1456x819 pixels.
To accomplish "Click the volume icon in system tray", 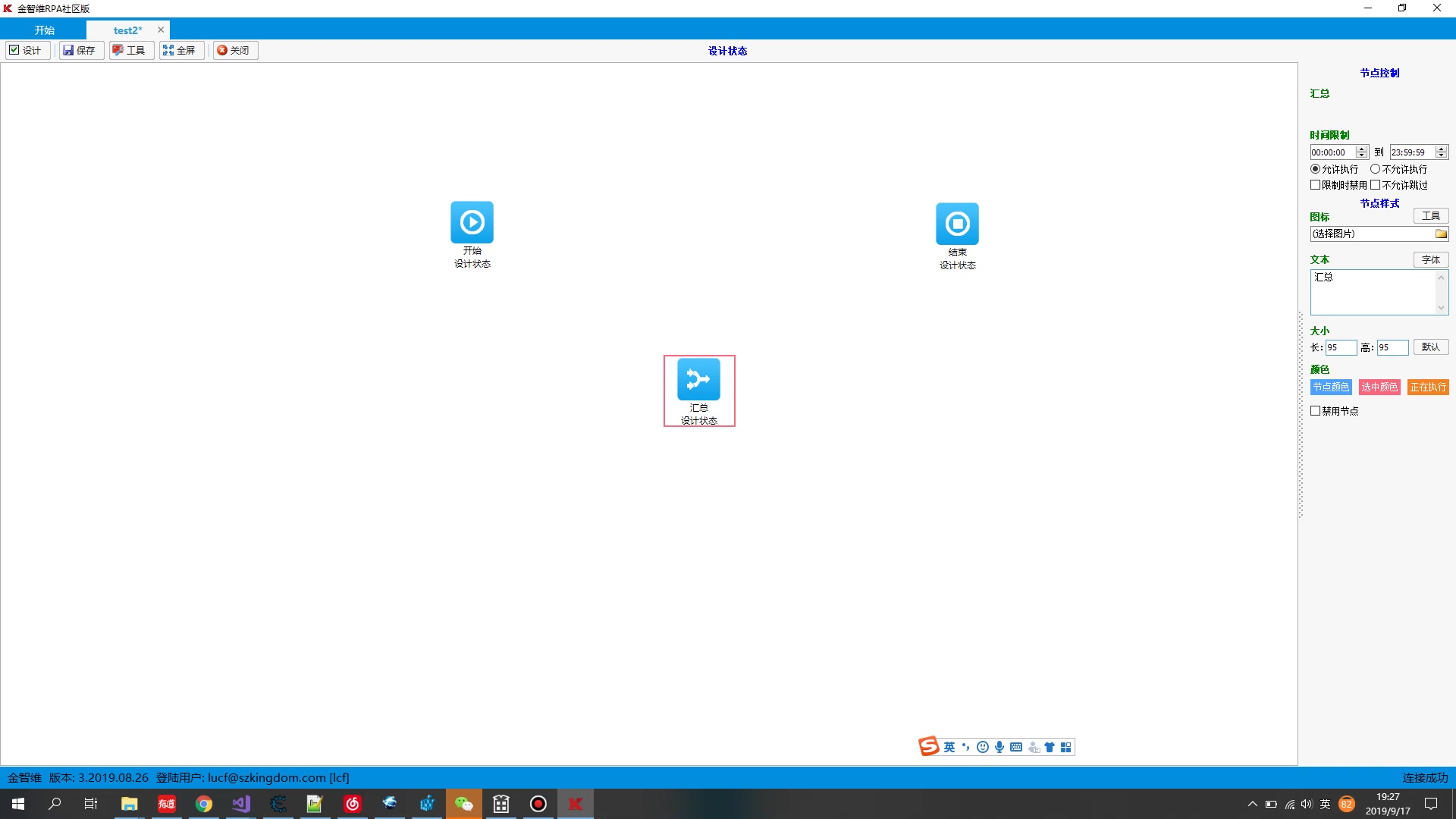I will click(x=1307, y=804).
